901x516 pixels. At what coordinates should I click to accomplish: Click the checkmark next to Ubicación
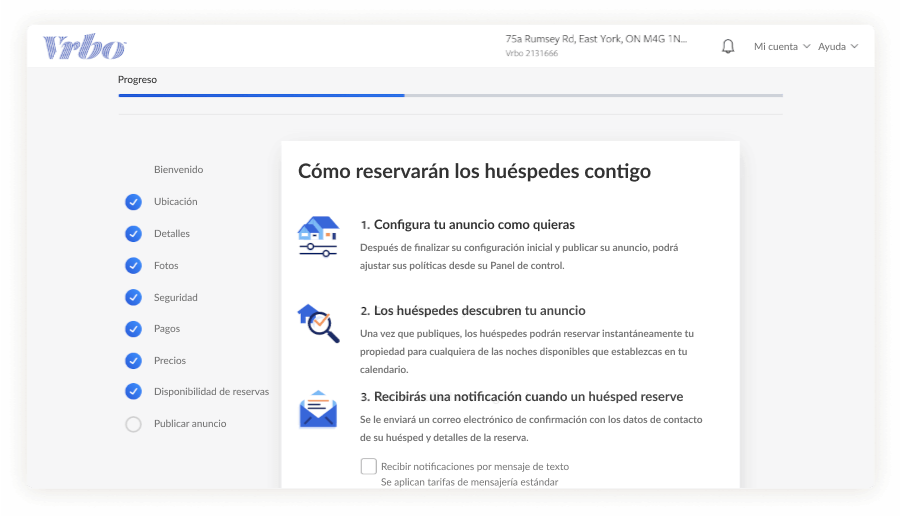[x=133, y=202]
